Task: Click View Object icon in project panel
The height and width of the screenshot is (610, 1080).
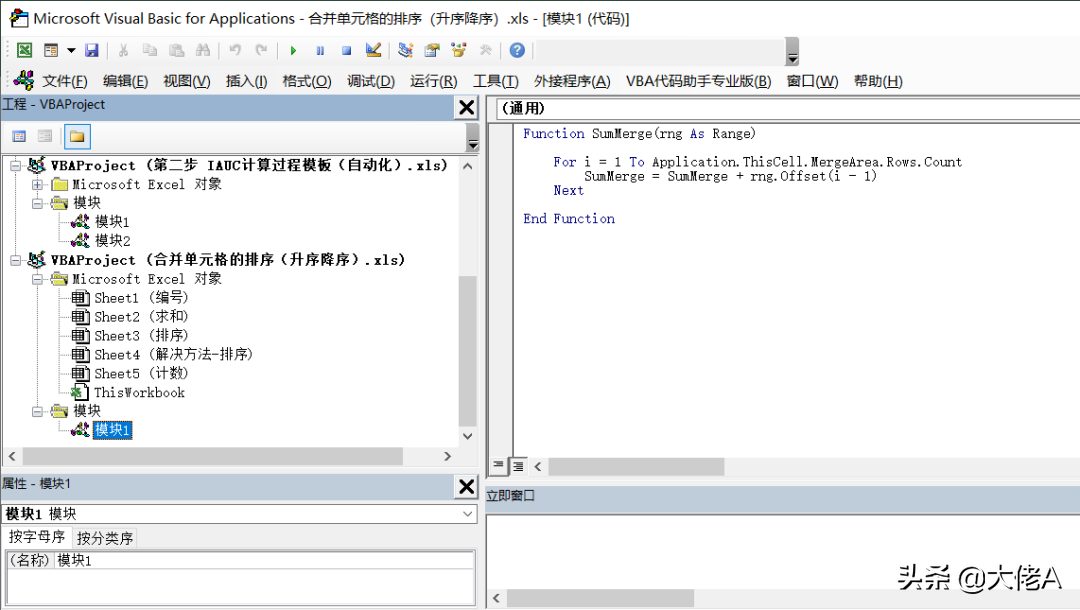Action: click(x=45, y=136)
